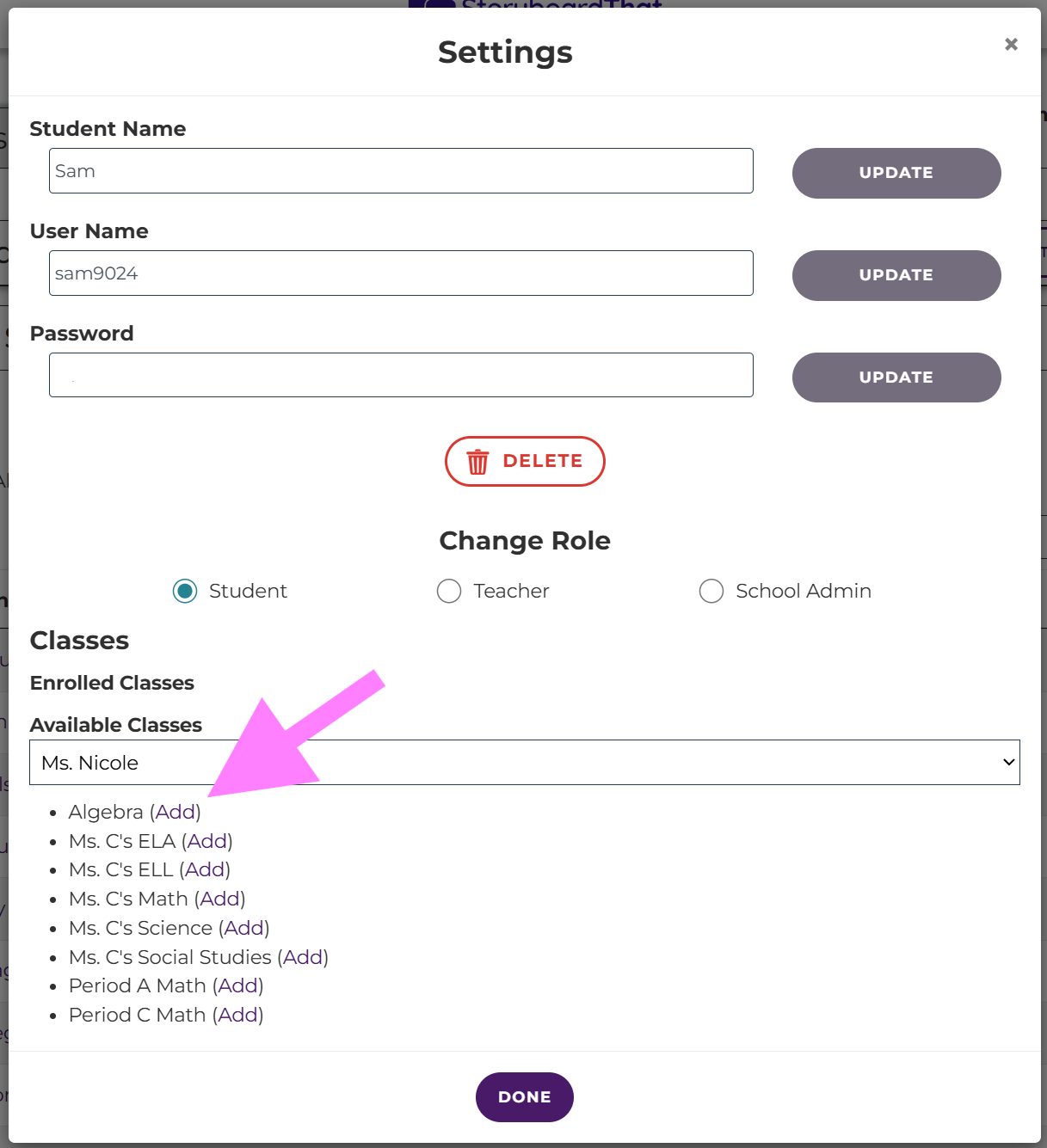Add the Period A Math class
The image size is (1047, 1148).
click(x=238, y=985)
